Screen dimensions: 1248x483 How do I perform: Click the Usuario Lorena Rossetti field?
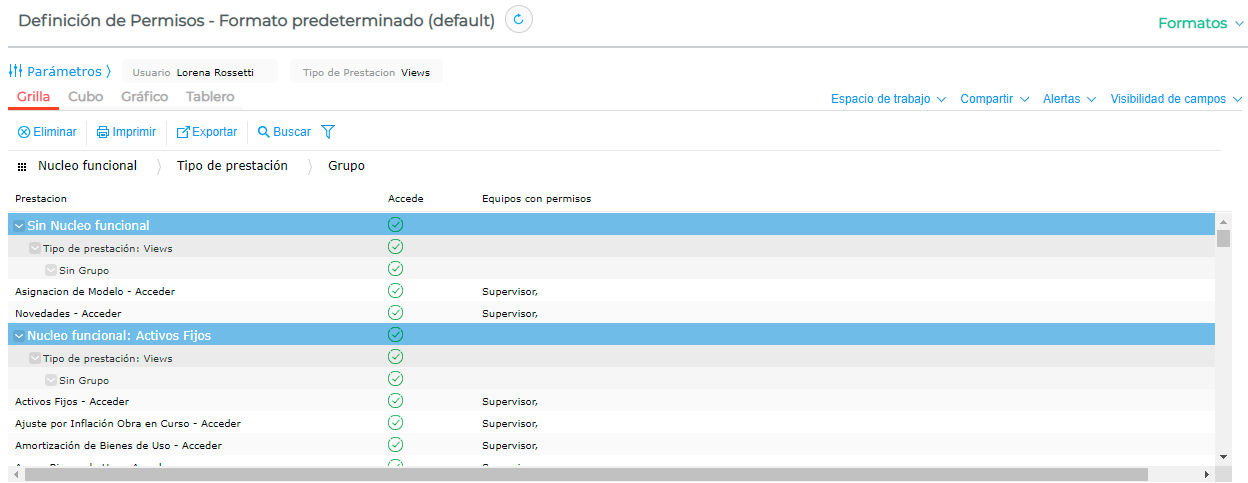click(199, 72)
